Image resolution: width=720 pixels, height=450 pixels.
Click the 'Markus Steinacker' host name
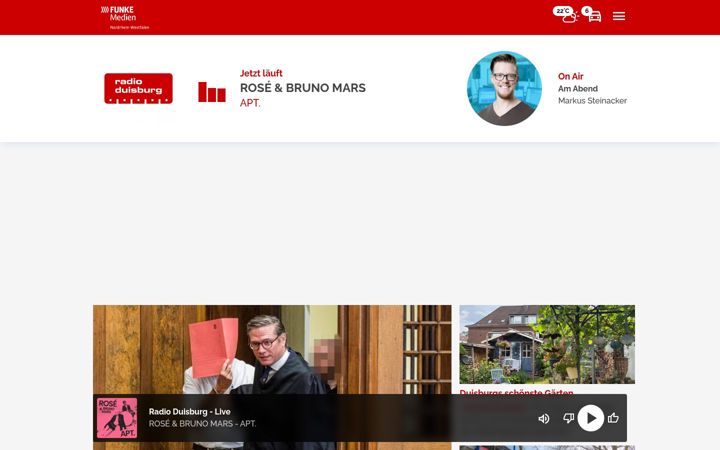[592, 101]
